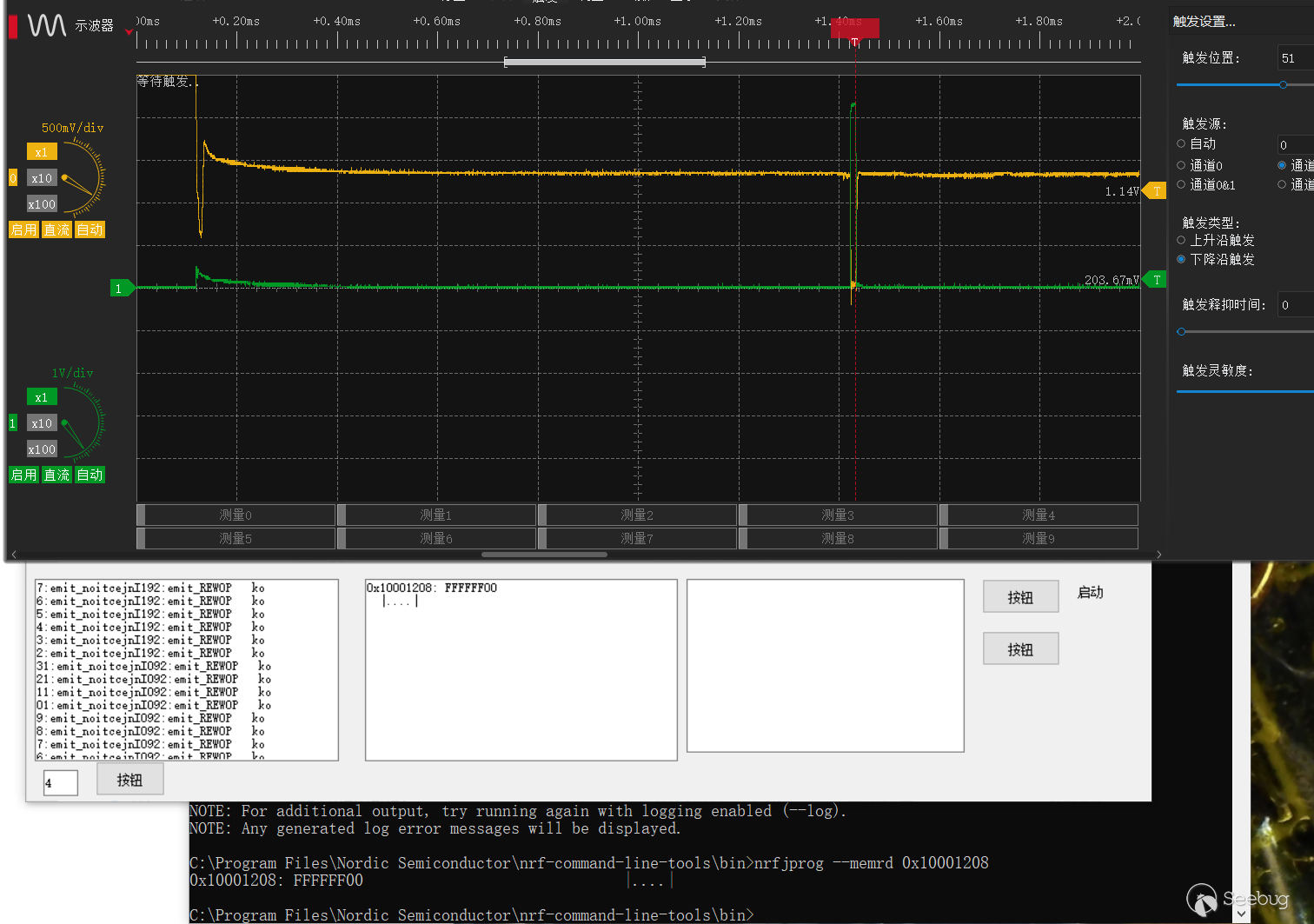Click the red trigger position marker on timeline
The height and width of the screenshot is (924, 1314).
[x=854, y=30]
